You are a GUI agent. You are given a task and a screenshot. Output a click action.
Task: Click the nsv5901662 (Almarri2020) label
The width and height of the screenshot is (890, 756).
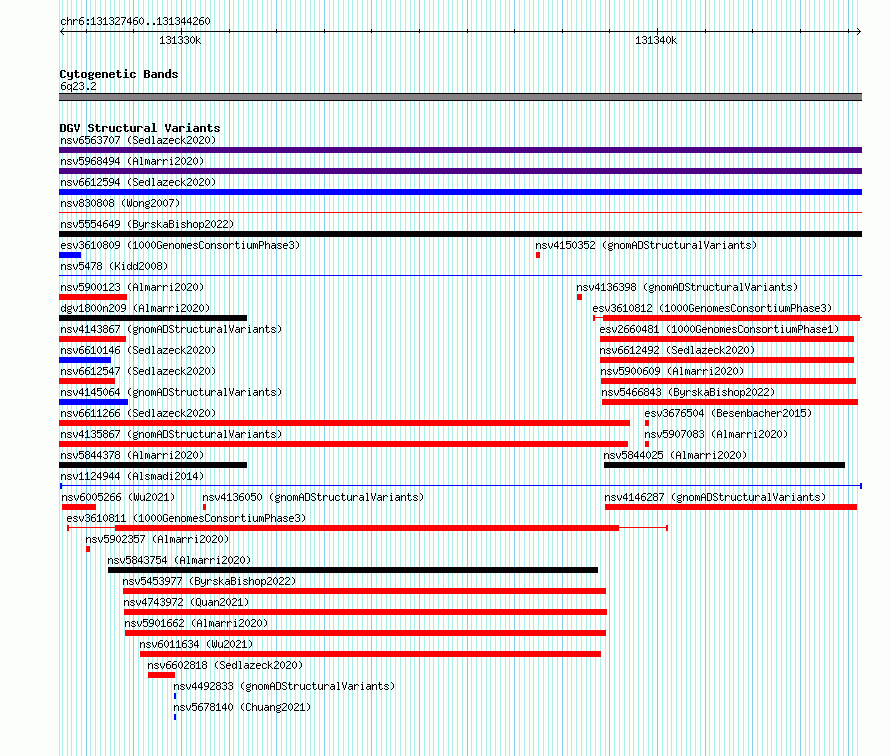[x=196, y=623]
